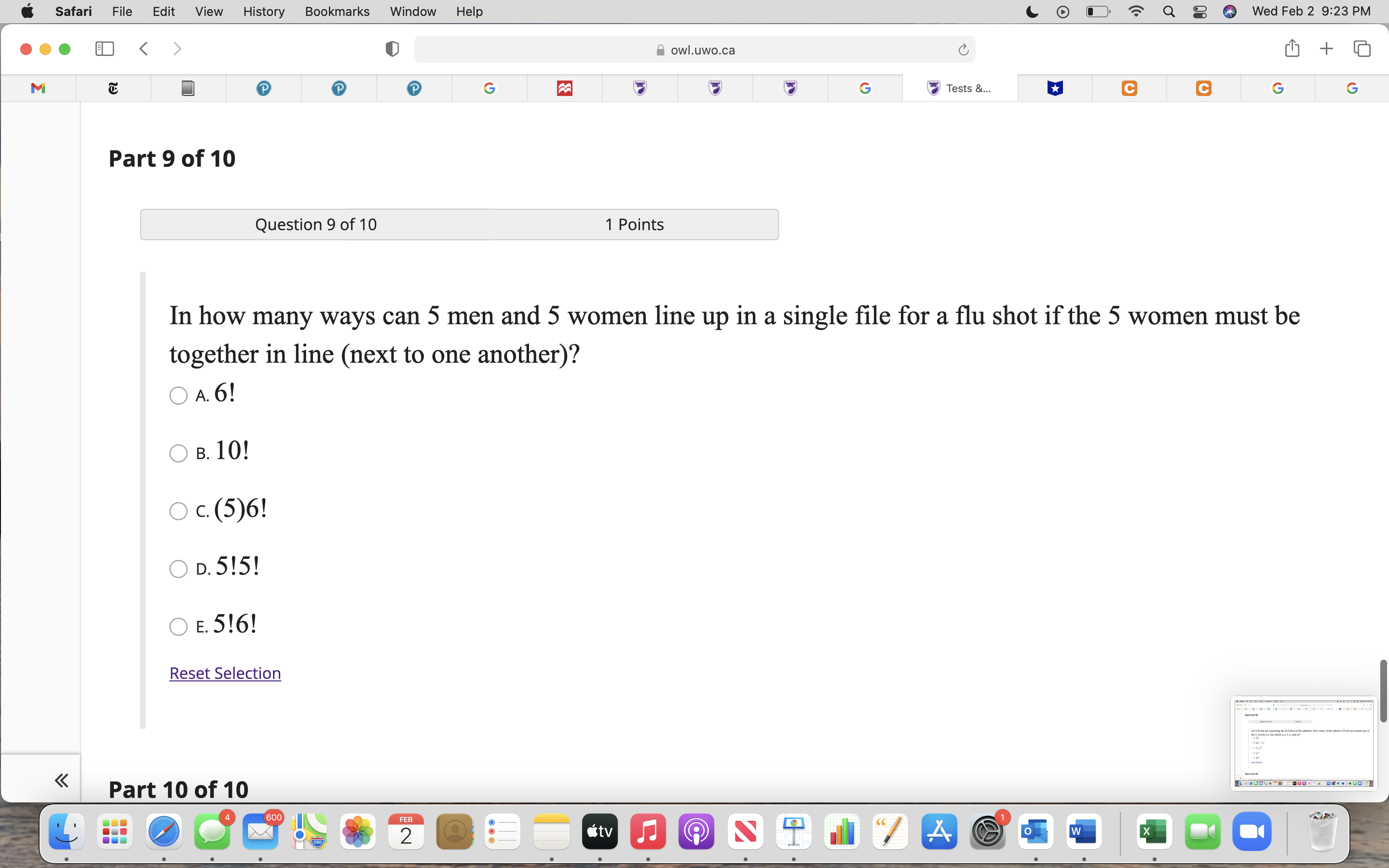1389x868 pixels.
Task: Select answer C, (5)6!
Action: (178, 510)
